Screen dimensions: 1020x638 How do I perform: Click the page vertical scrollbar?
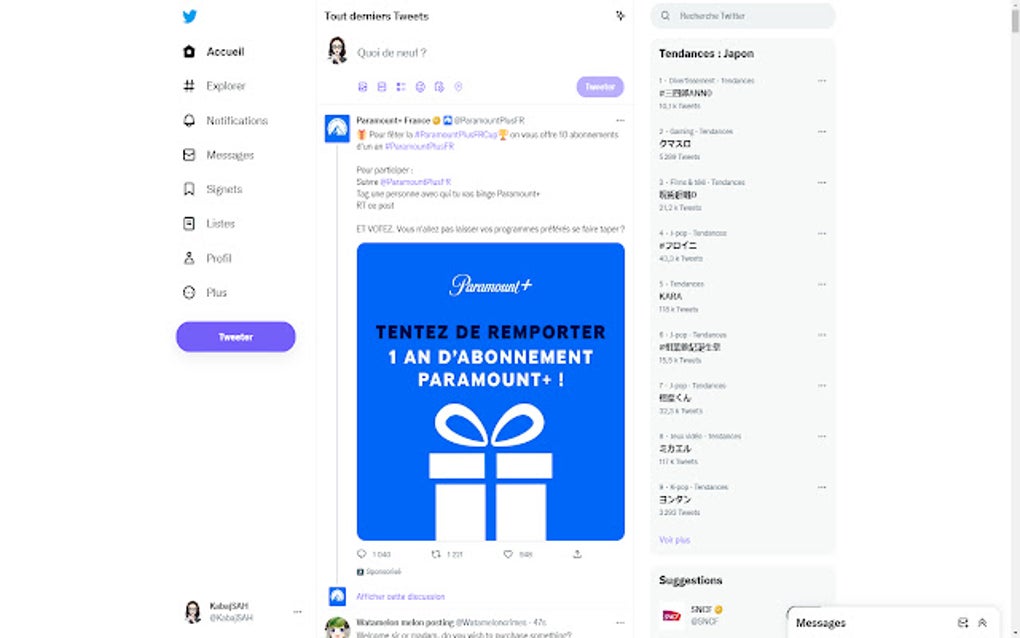coord(1015,319)
